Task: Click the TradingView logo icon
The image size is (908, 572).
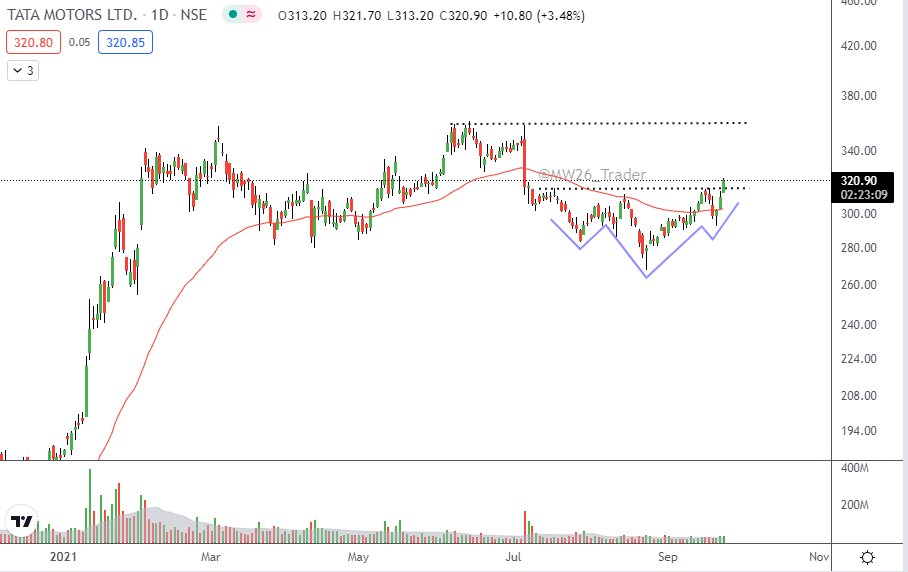Action: [x=22, y=521]
